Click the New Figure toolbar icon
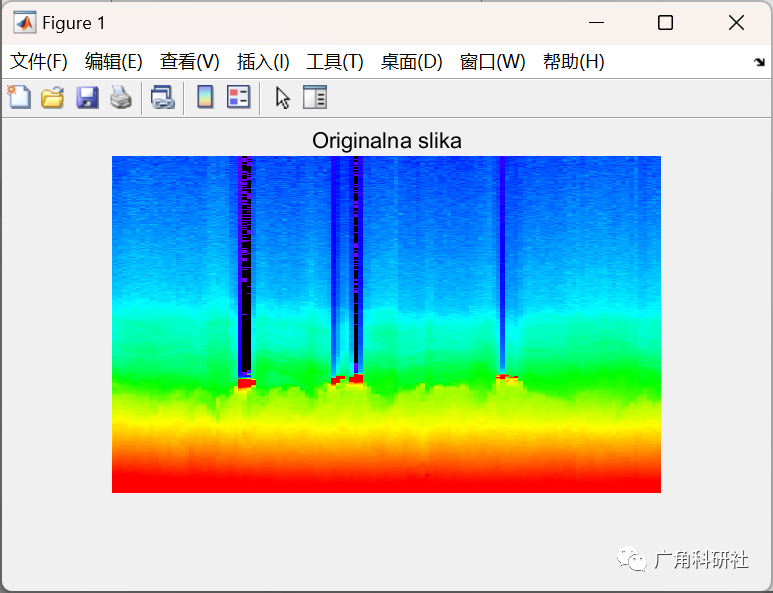The image size is (773, 593). pos(19,97)
